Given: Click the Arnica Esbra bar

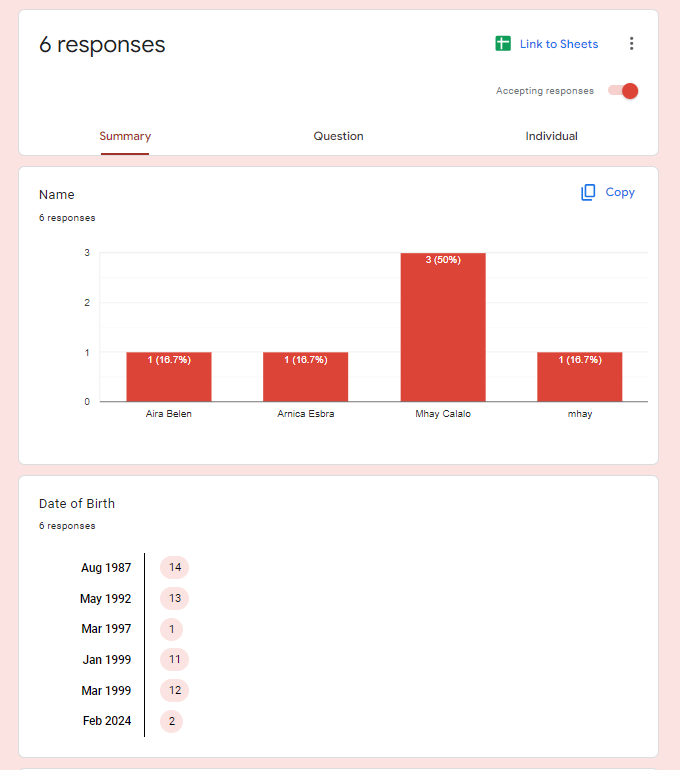Looking at the screenshot, I should coord(305,377).
